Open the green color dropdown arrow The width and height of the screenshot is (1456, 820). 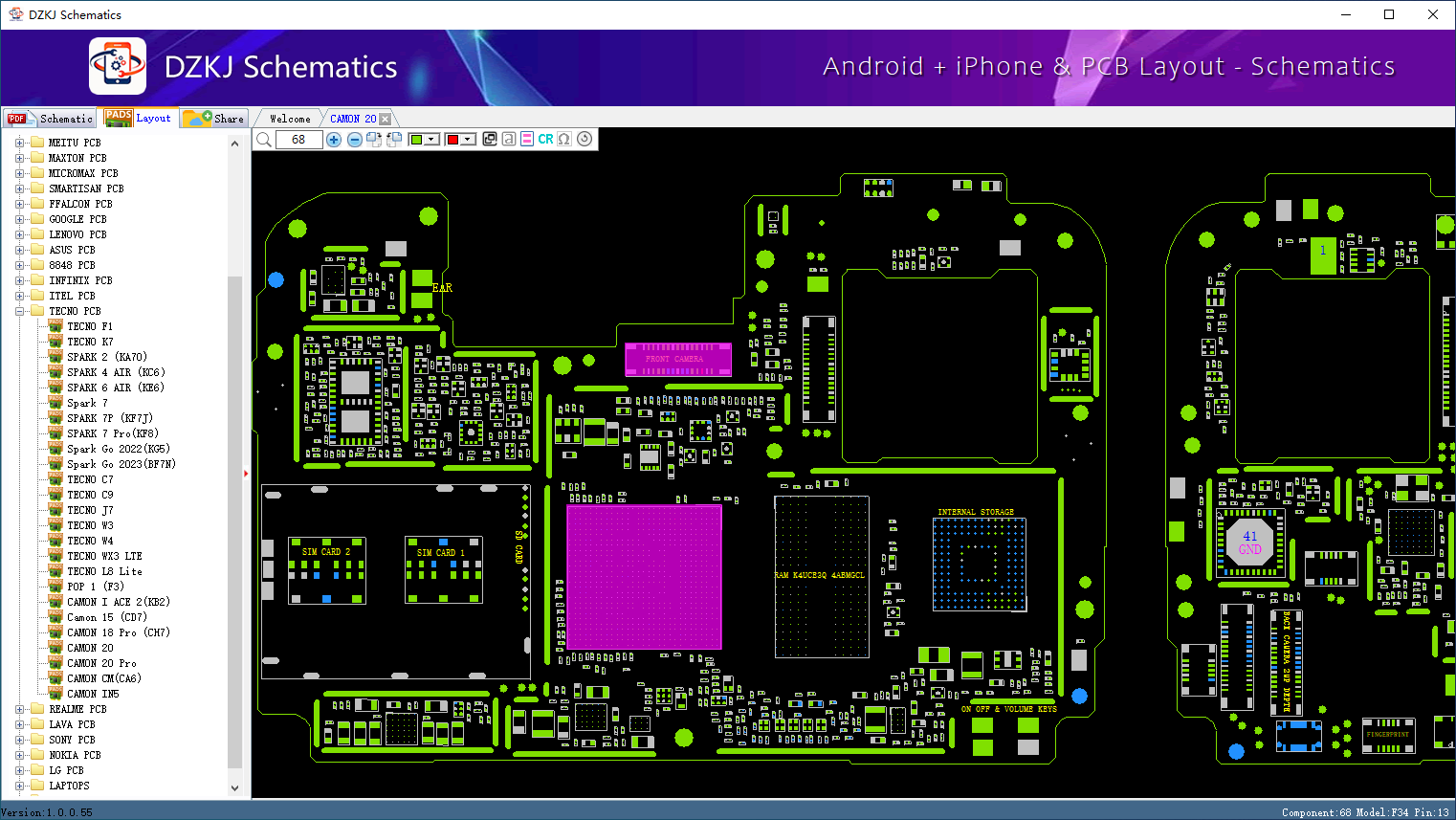[431, 140]
